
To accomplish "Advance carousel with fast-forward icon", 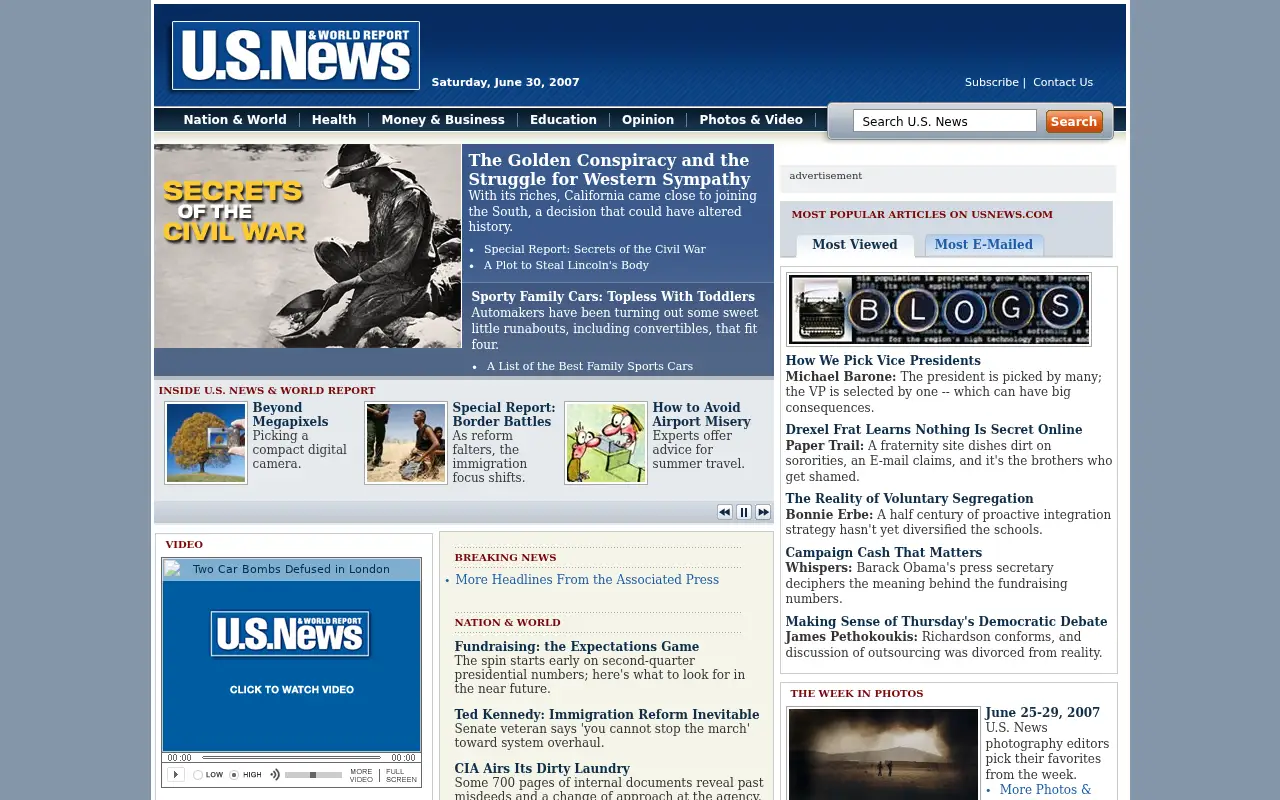I will click(x=763, y=512).
